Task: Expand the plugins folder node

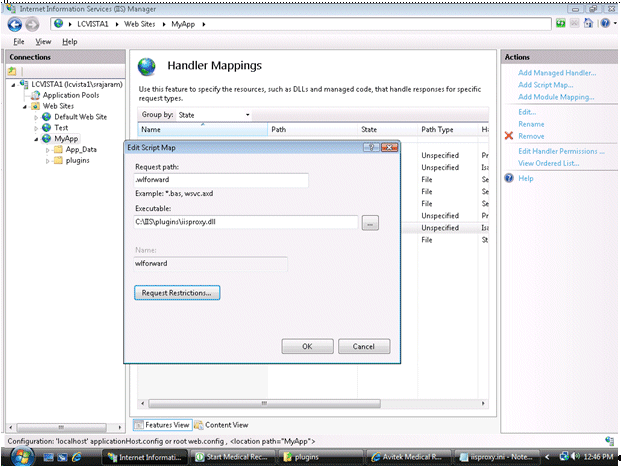Action: (48, 161)
